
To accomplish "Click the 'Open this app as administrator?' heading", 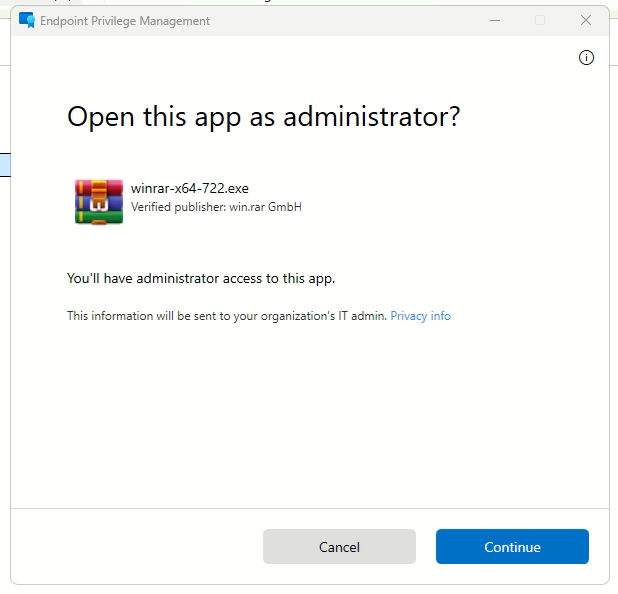I will [x=263, y=117].
